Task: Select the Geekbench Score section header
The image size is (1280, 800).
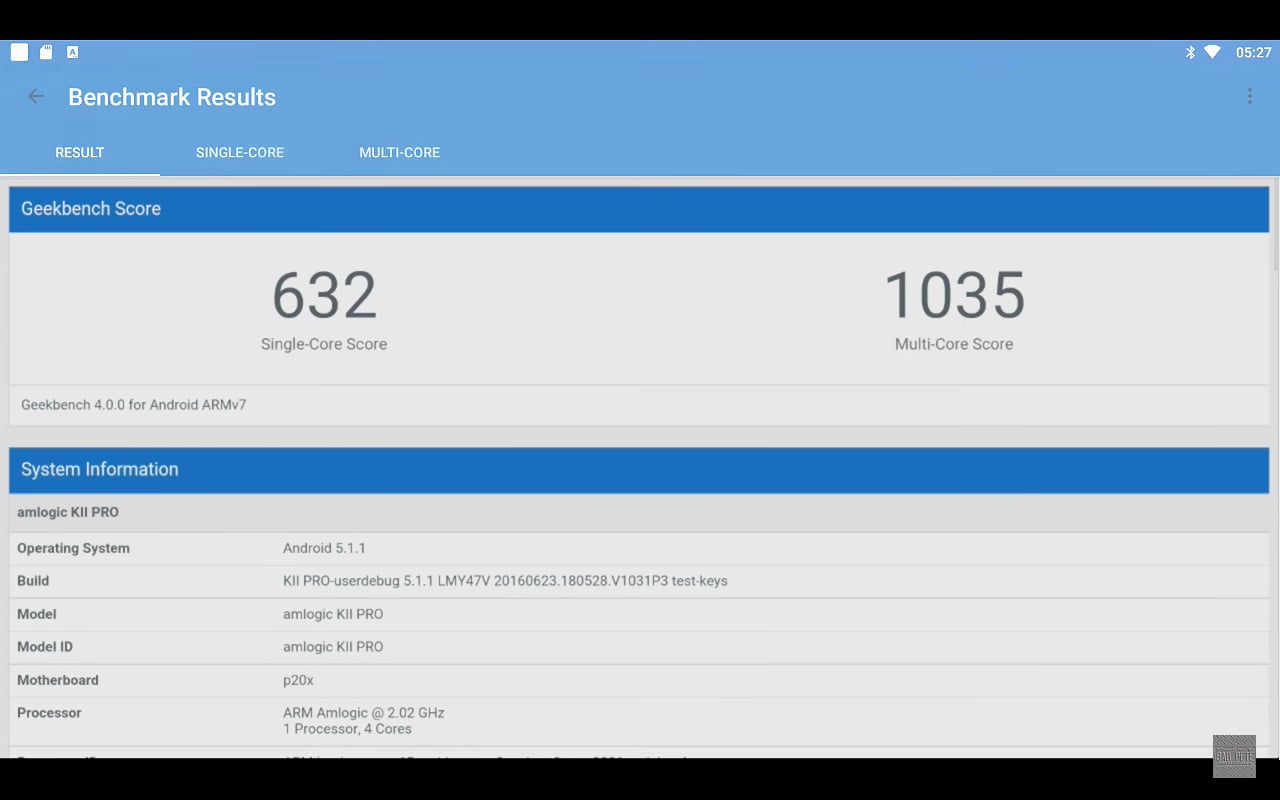Action: click(x=639, y=209)
